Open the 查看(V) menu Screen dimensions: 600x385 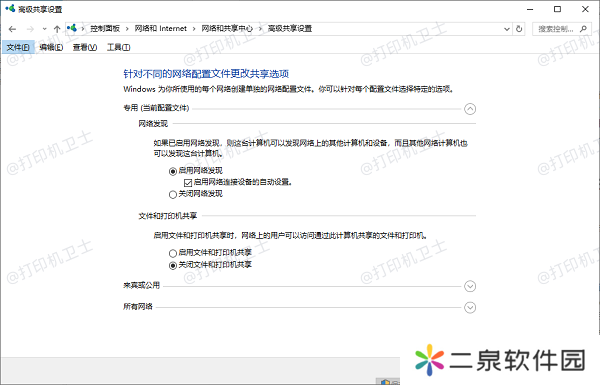tap(85, 47)
